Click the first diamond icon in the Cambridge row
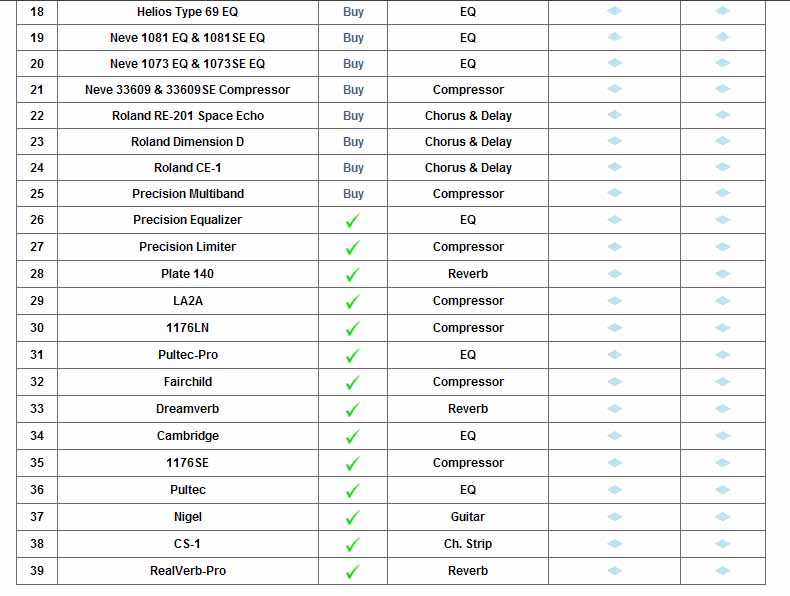 (614, 436)
